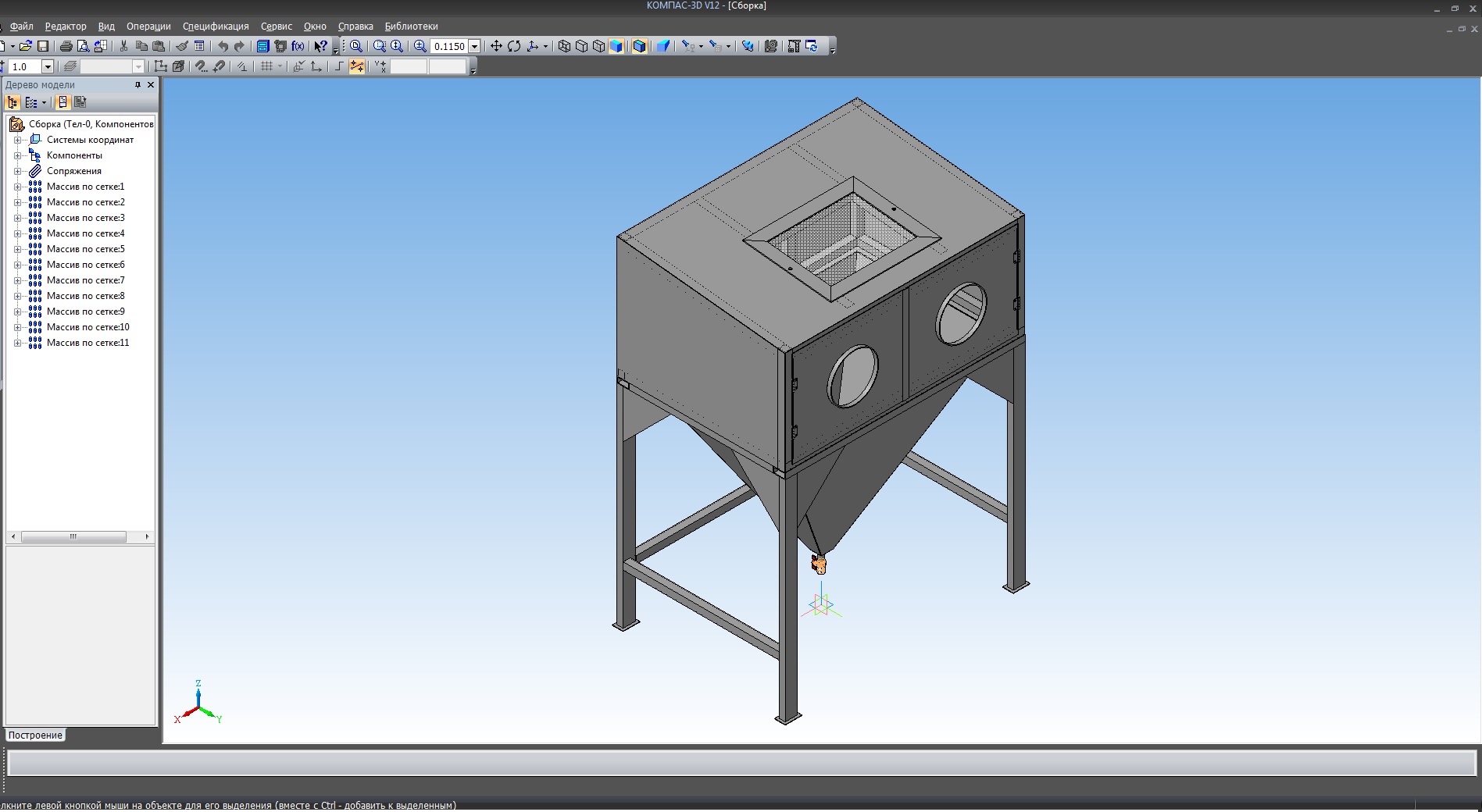
Task: Toggle tree structure display in model tree
Action: 12,102
